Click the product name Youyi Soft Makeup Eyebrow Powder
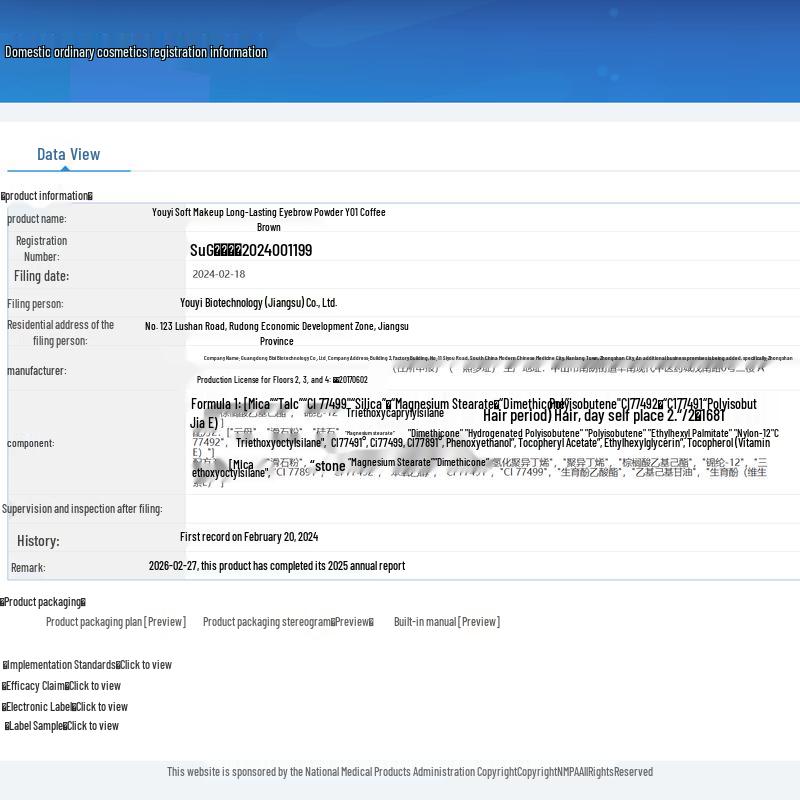 (x=269, y=219)
